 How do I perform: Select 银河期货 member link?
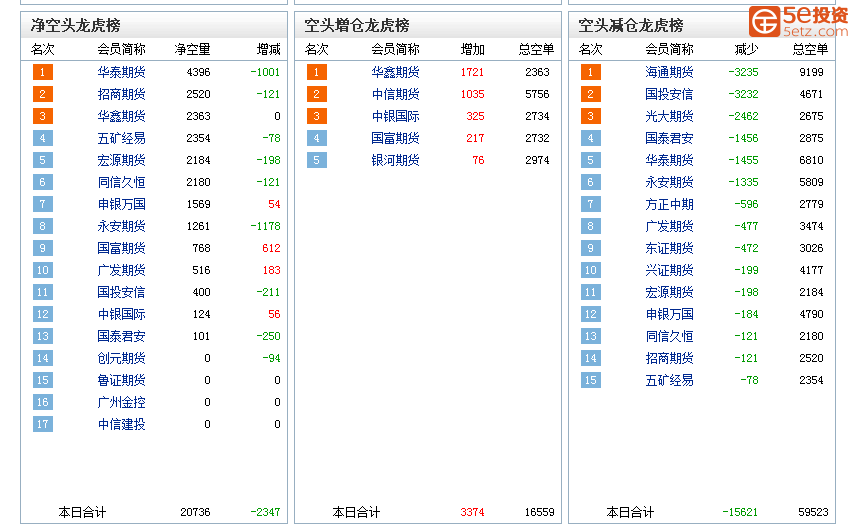[395, 160]
